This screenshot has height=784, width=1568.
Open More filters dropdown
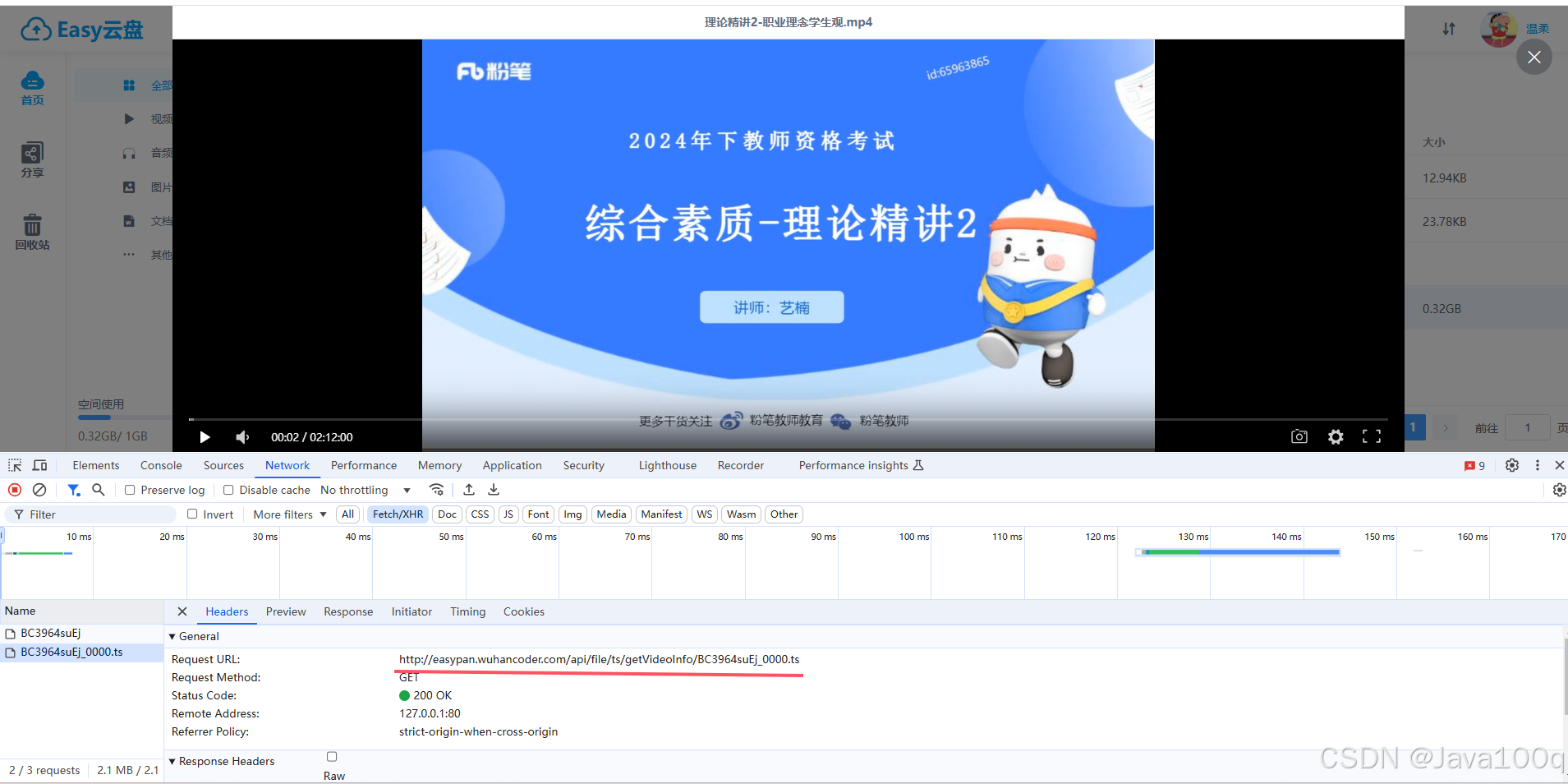(x=290, y=514)
